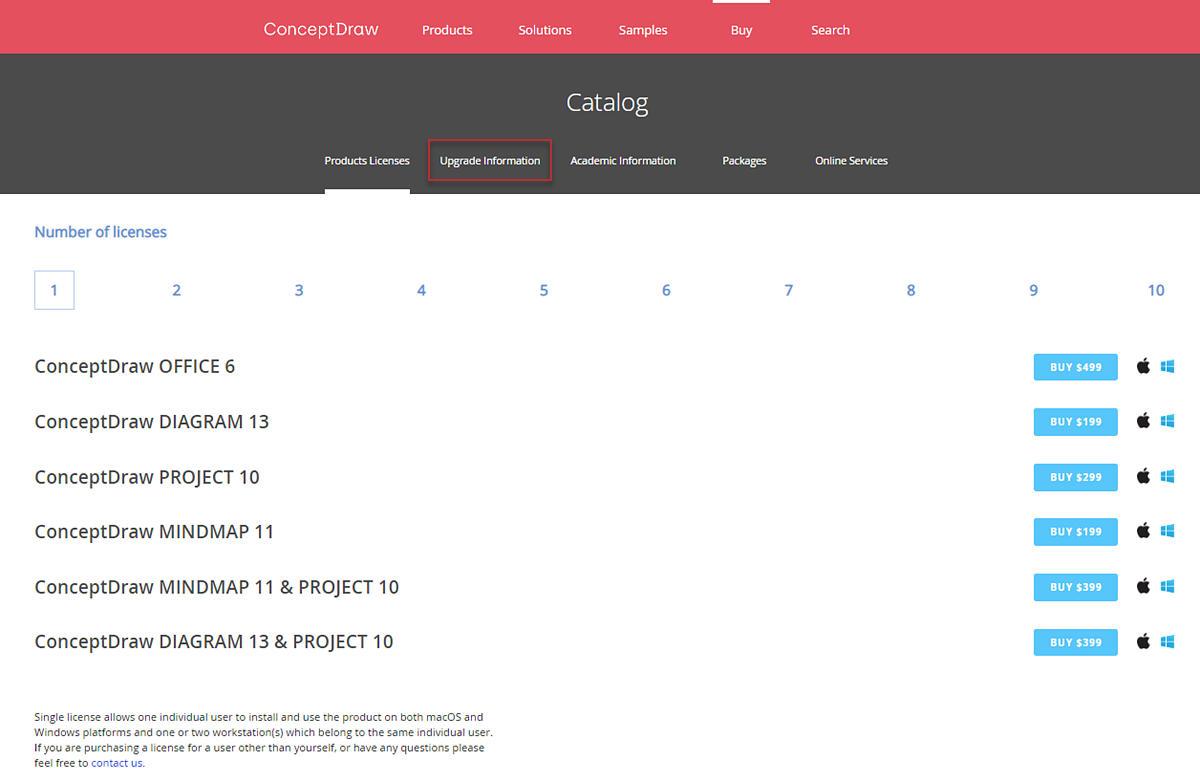The width and height of the screenshot is (1200, 782).
Task: Buy ConceptDraw PROJECT 10 for $299
Action: point(1076,477)
